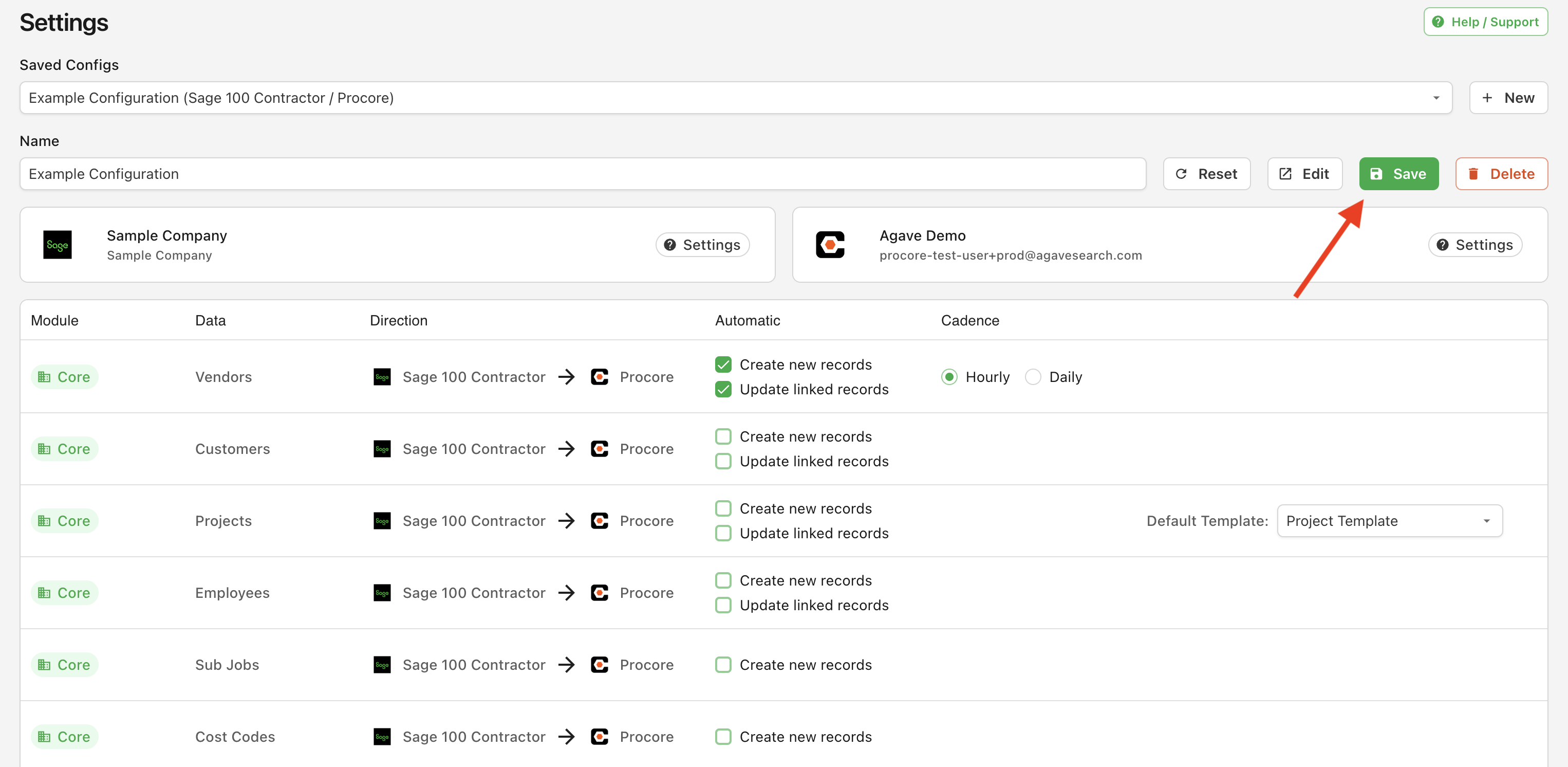1568x767 pixels.
Task: Delete the current configuration
Action: [x=1501, y=174]
